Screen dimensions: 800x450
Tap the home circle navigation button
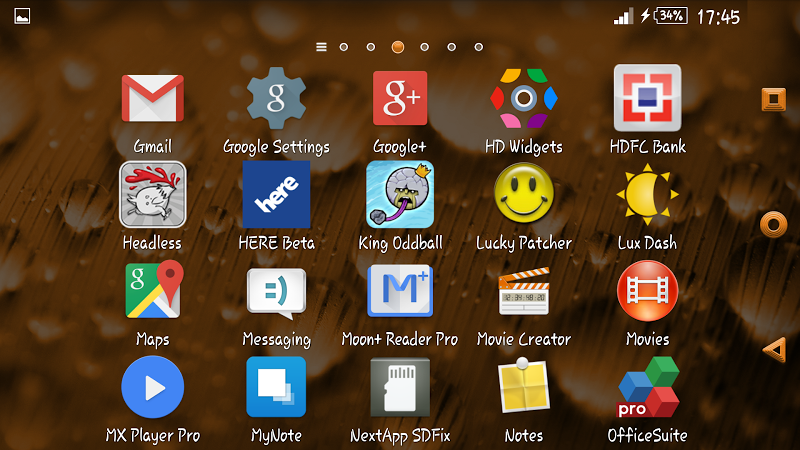(x=773, y=224)
